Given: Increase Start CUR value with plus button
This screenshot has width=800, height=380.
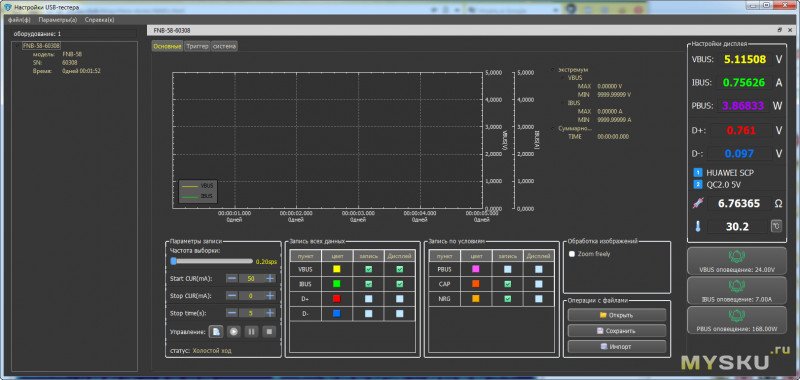Looking at the screenshot, I should tap(270, 278).
